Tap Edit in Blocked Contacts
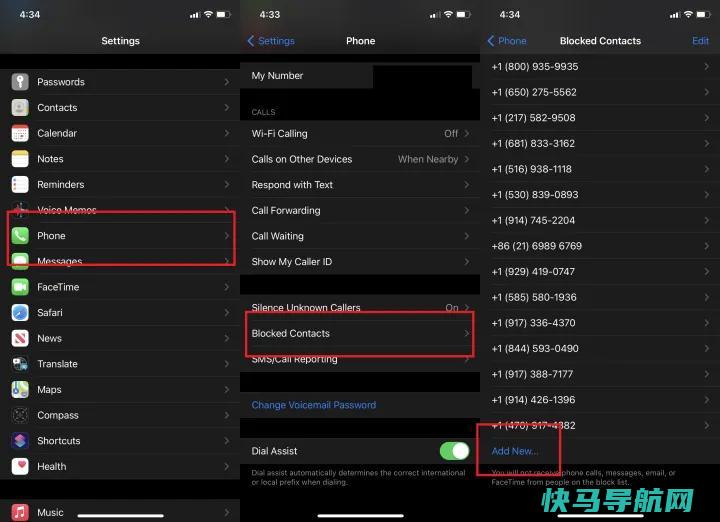 click(x=700, y=41)
